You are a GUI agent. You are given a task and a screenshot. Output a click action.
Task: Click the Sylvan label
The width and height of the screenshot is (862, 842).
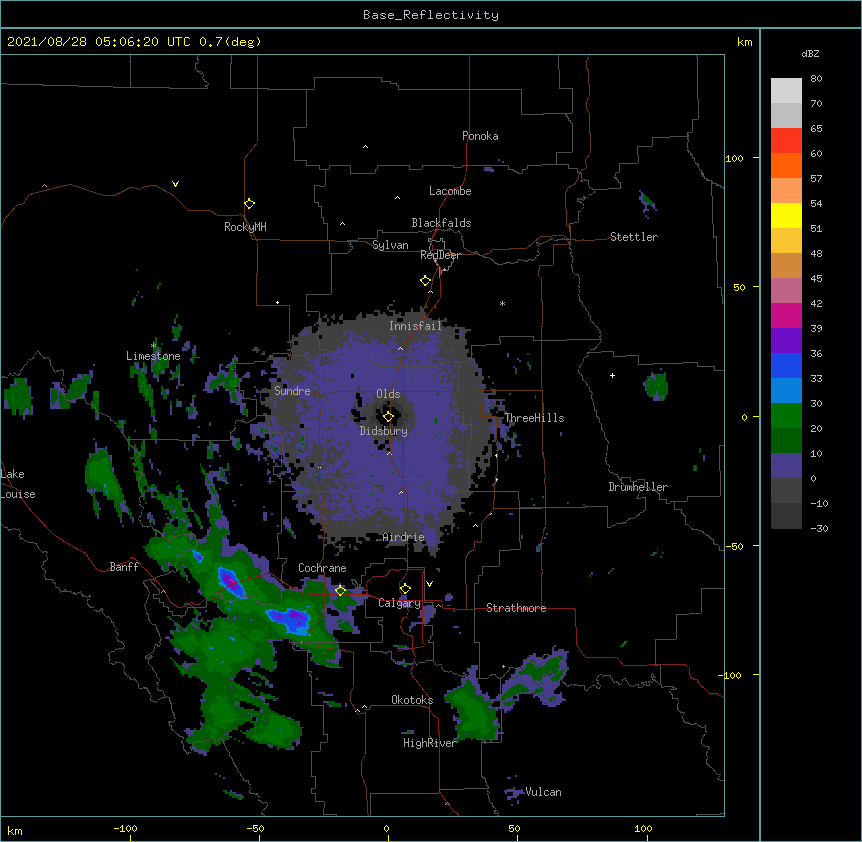[390, 245]
